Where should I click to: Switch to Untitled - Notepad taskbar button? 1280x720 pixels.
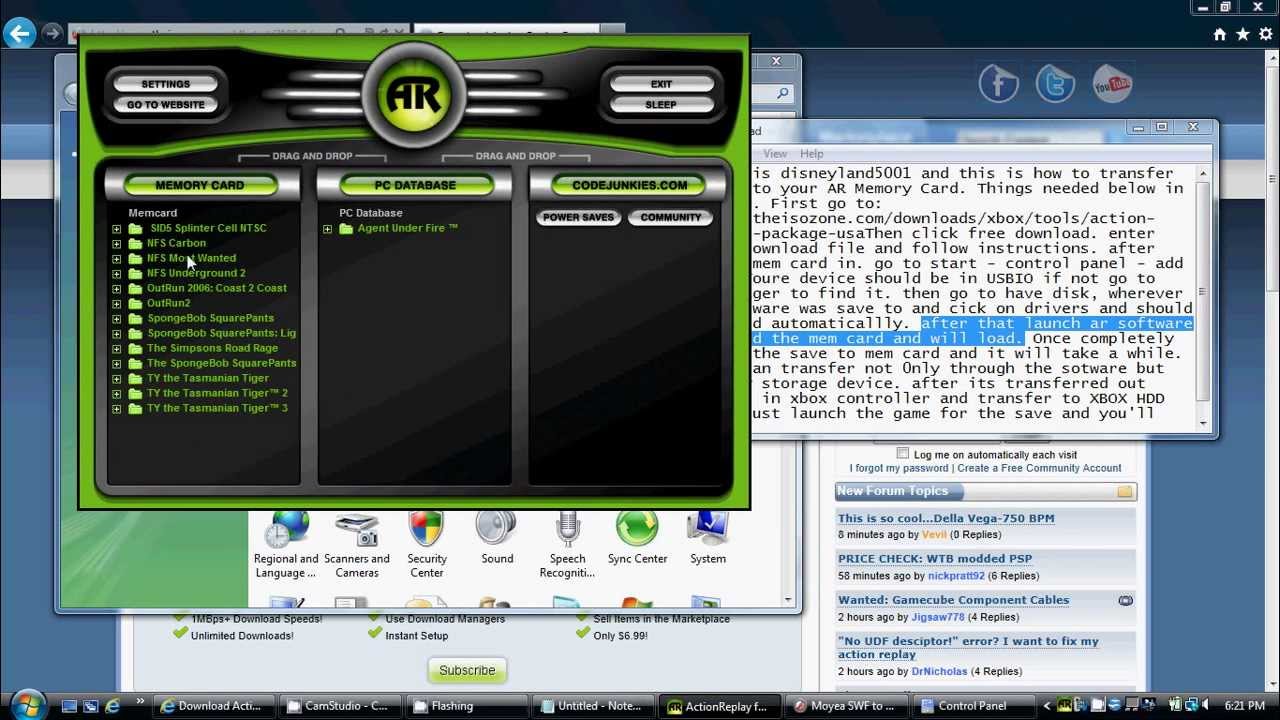coord(592,706)
